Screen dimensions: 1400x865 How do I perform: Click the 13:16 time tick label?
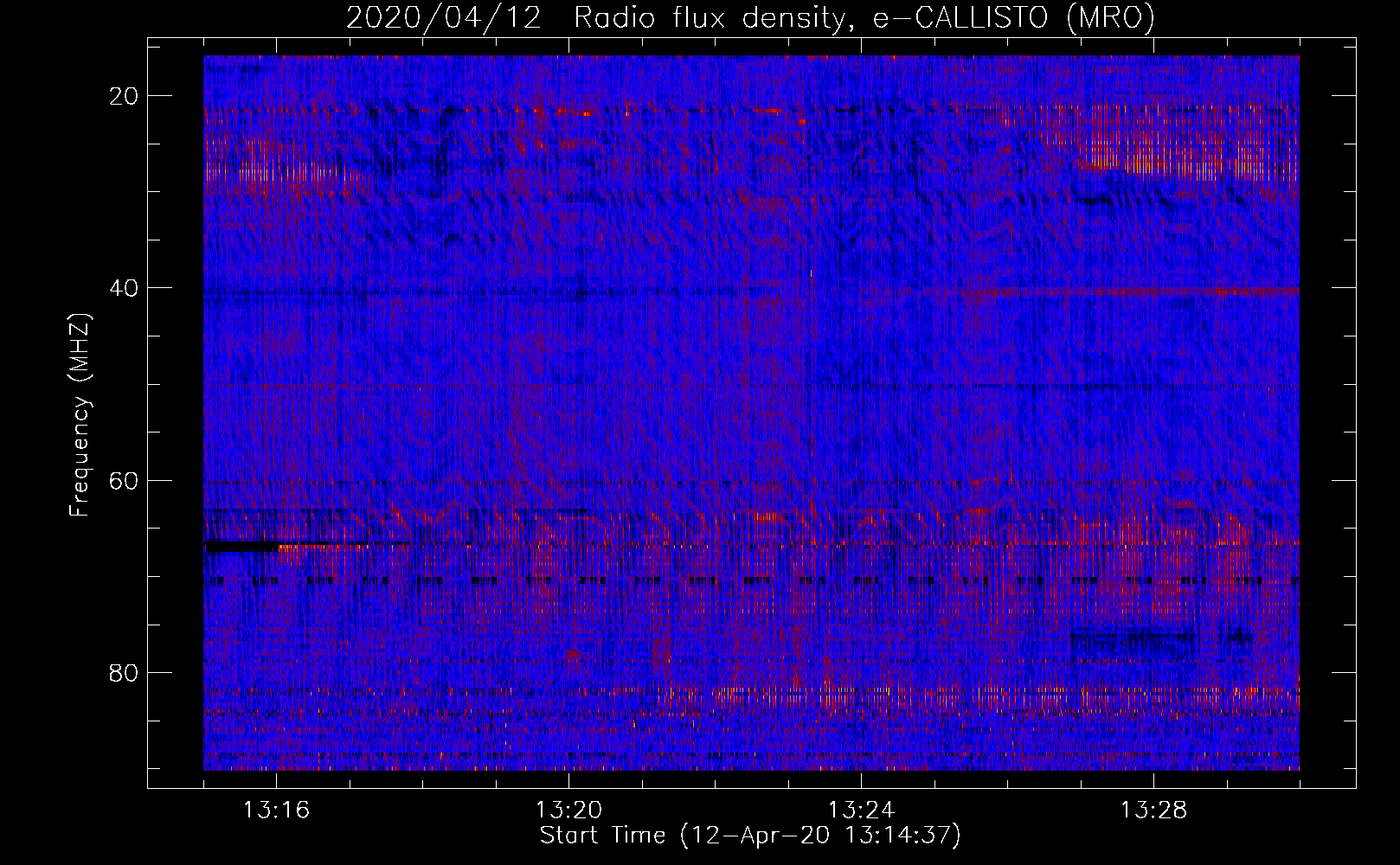tap(277, 811)
